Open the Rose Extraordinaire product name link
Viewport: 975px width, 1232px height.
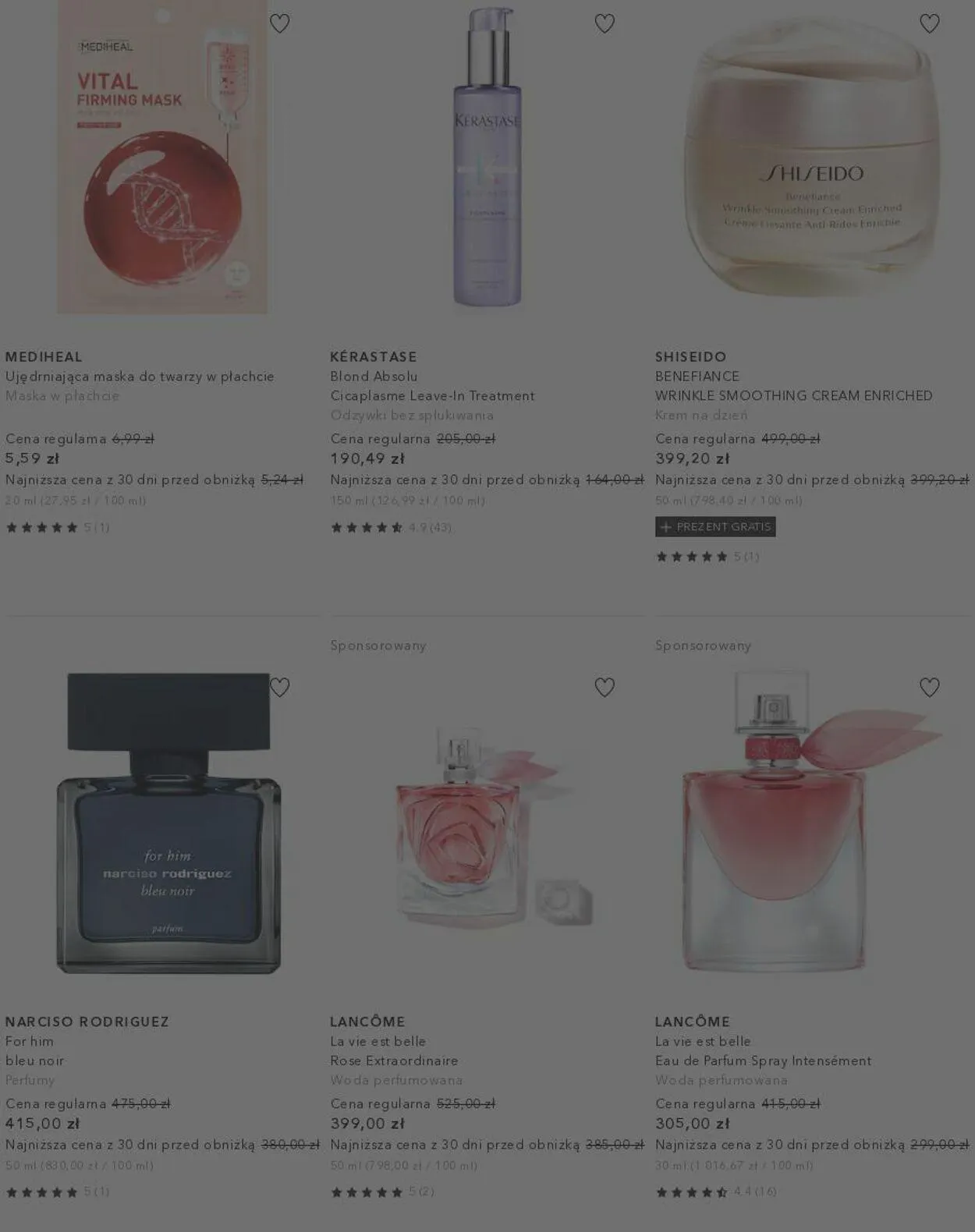pyautogui.click(x=394, y=1061)
